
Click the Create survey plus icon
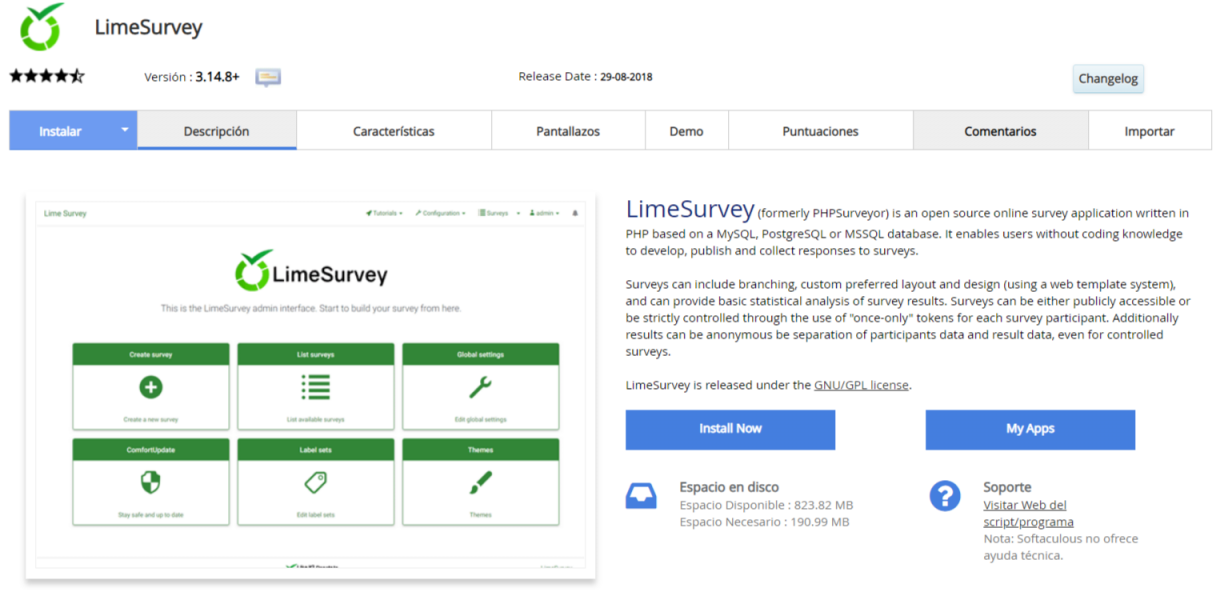(151, 388)
